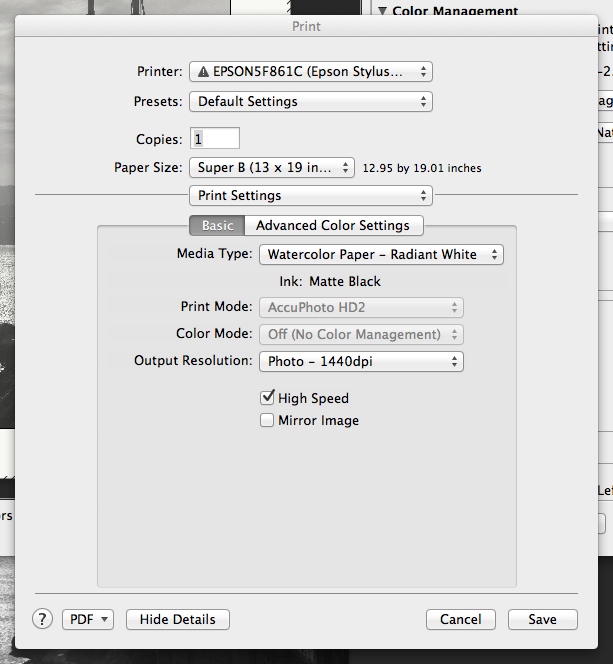Click the warning icon beside the printer name
The width and height of the screenshot is (613, 664).
(204, 72)
